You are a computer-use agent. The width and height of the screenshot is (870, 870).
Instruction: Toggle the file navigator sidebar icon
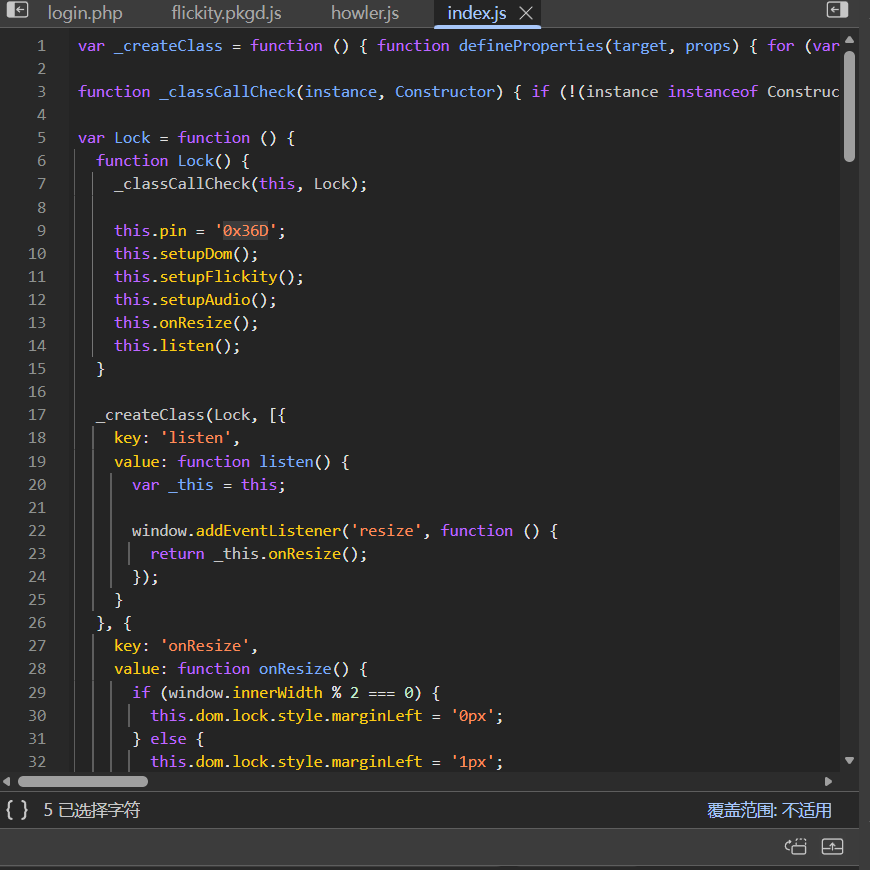(x=17, y=10)
